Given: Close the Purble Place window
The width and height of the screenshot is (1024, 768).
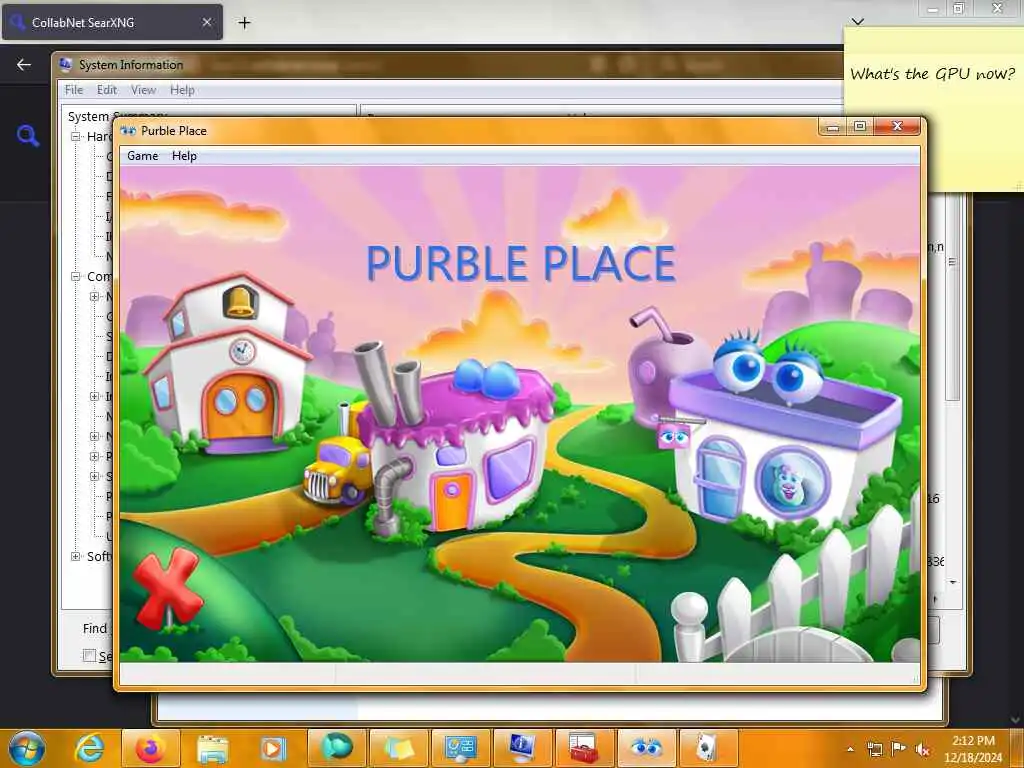Looking at the screenshot, I should (x=897, y=127).
